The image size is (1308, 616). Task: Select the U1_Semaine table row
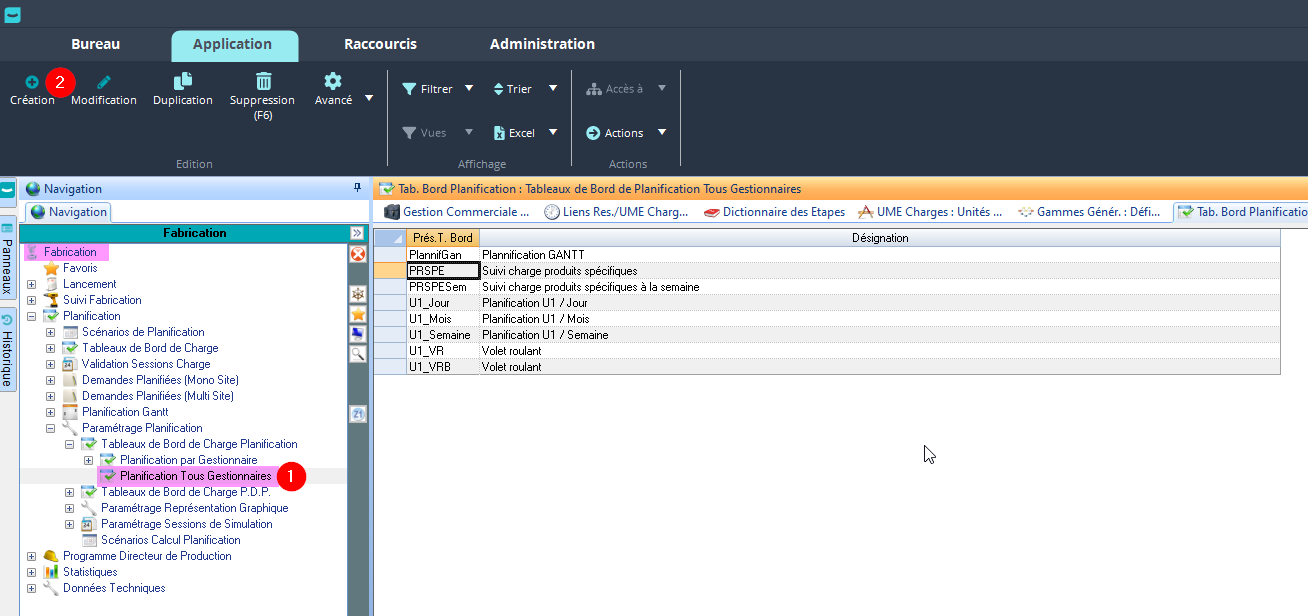(x=438, y=335)
